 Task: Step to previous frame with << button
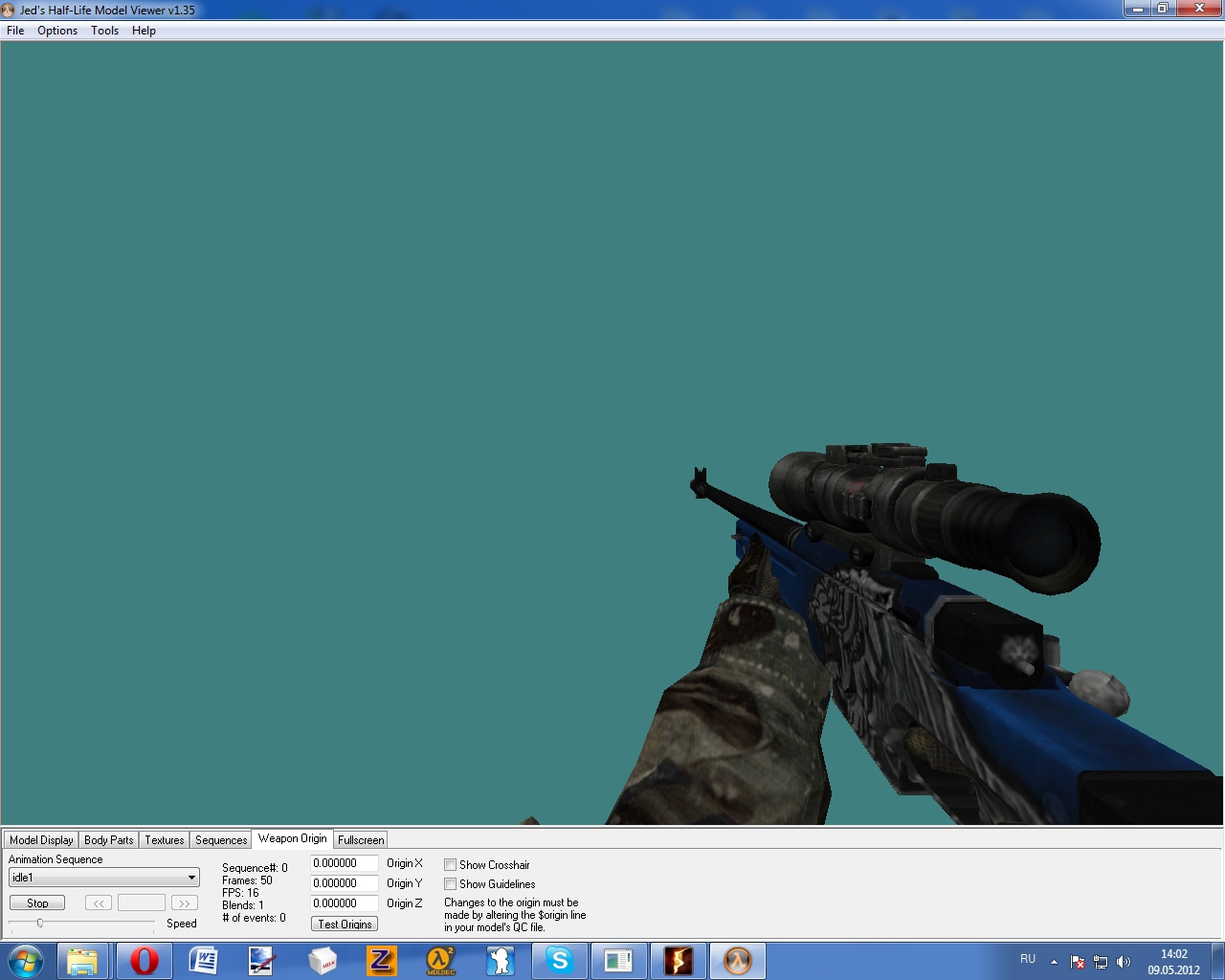[x=99, y=902]
